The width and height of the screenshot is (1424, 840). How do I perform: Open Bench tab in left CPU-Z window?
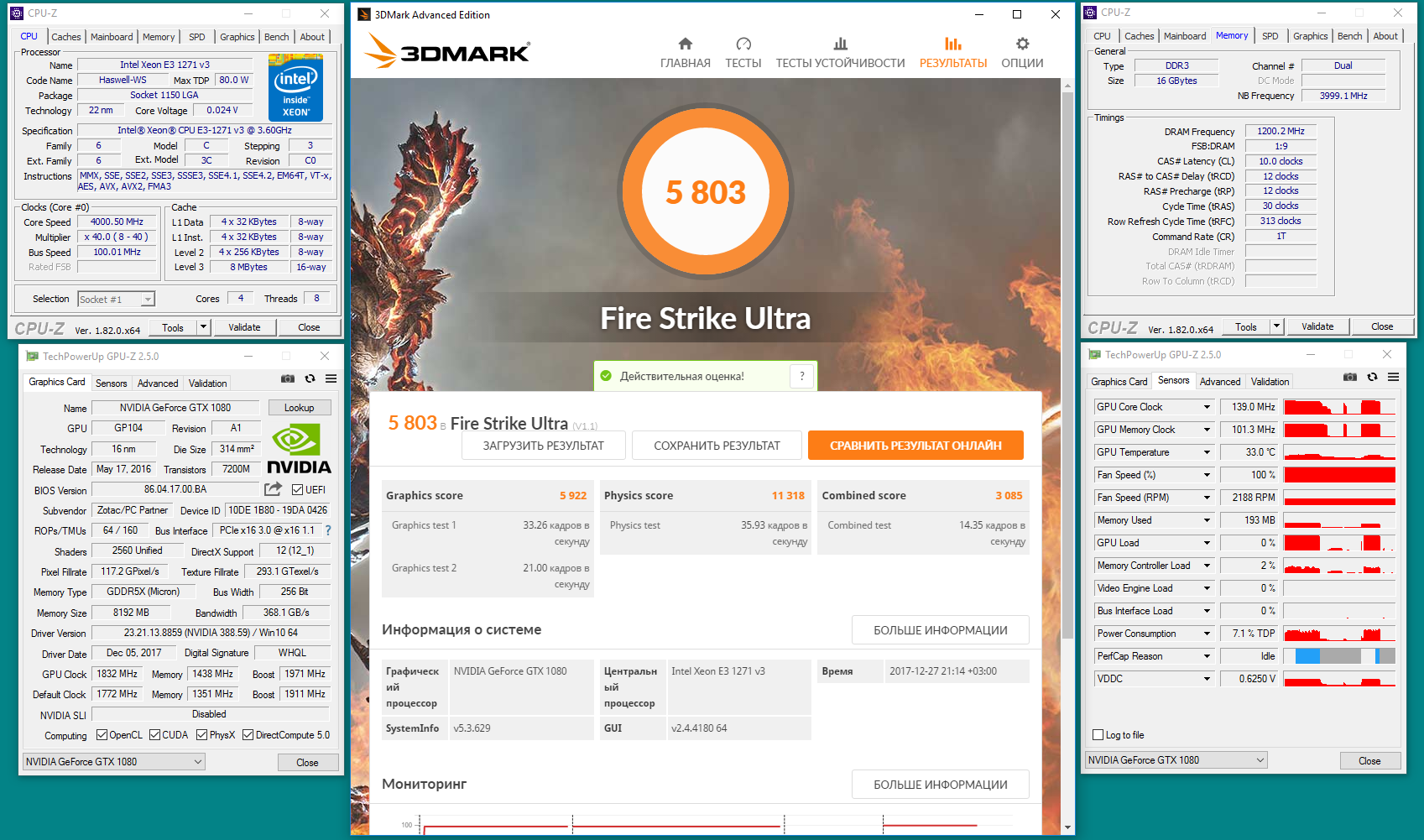point(276,37)
